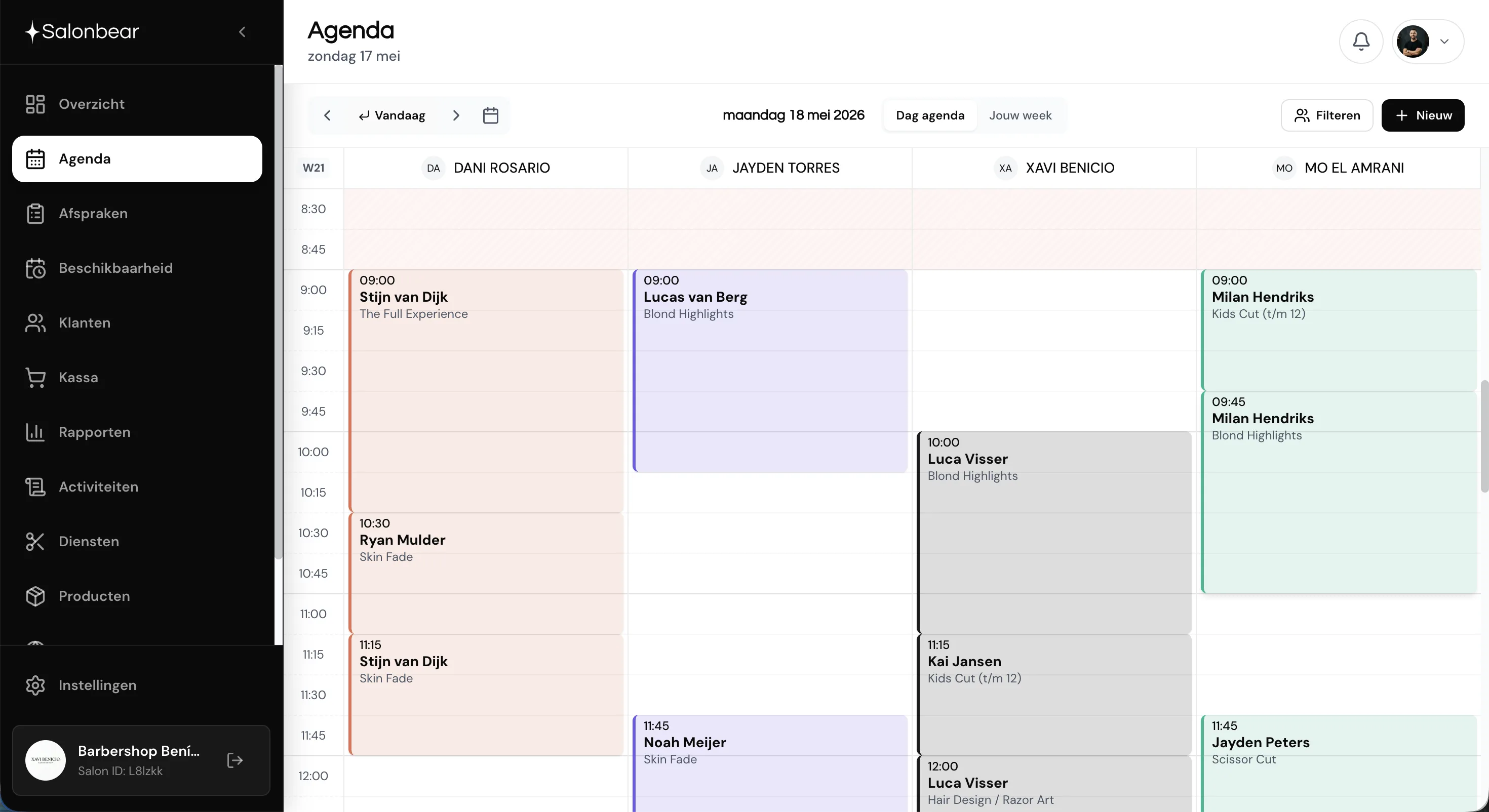Collapse the sidebar with the chevron
The image size is (1489, 812).
click(x=242, y=32)
